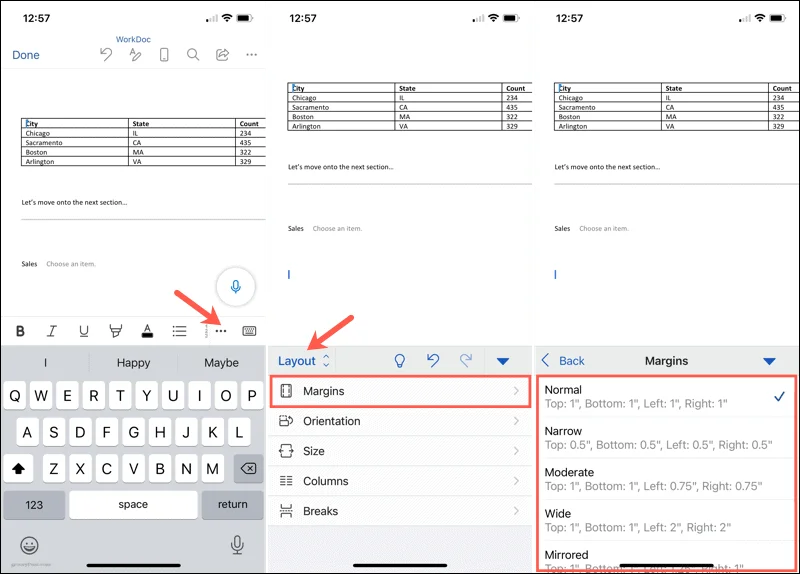The width and height of the screenshot is (800, 574).
Task: Choose the font color A button
Action: pos(147,331)
